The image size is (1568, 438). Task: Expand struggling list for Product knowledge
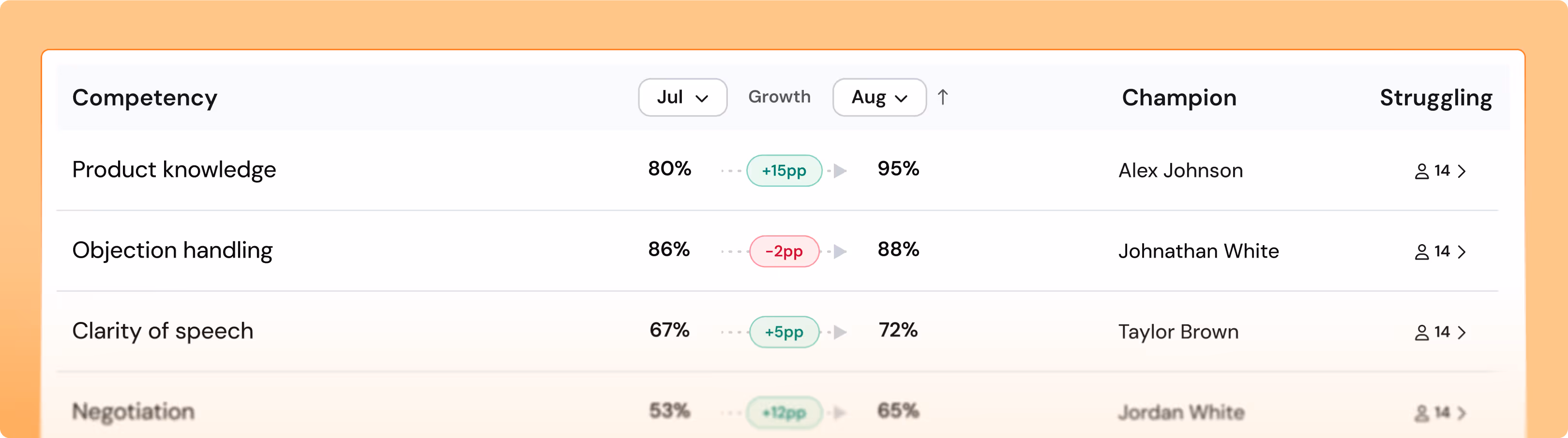coord(1462,171)
